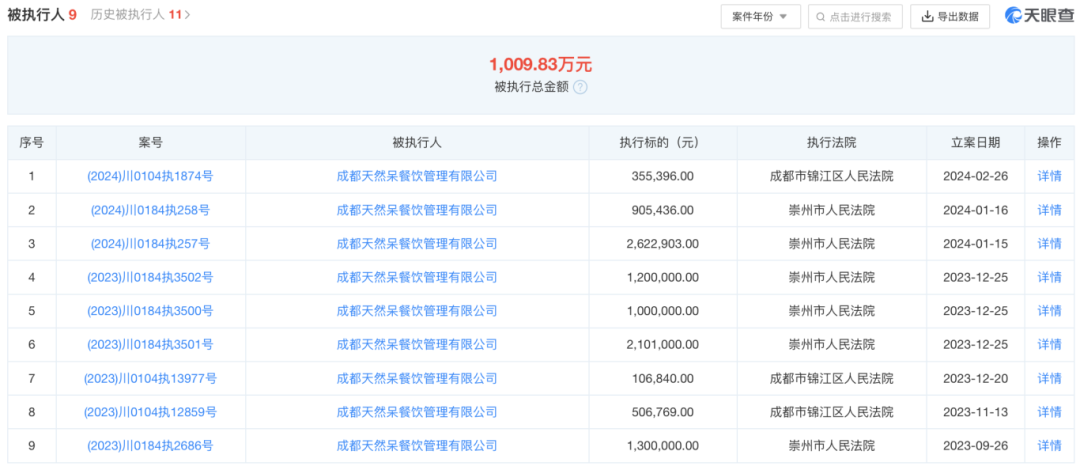1080x470 pixels.
Task: Open case (2024)川0184执257号
Action: tap(150, 243)
